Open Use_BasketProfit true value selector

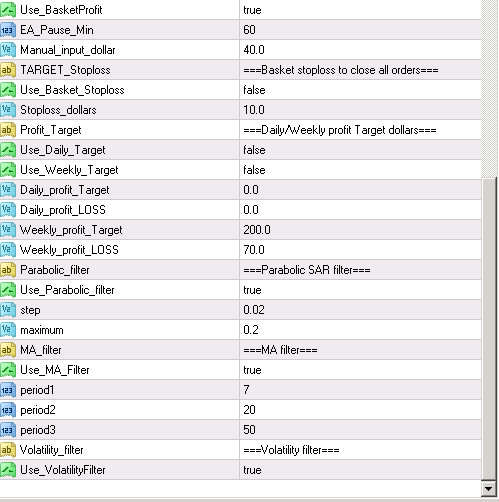click(360, 10)
